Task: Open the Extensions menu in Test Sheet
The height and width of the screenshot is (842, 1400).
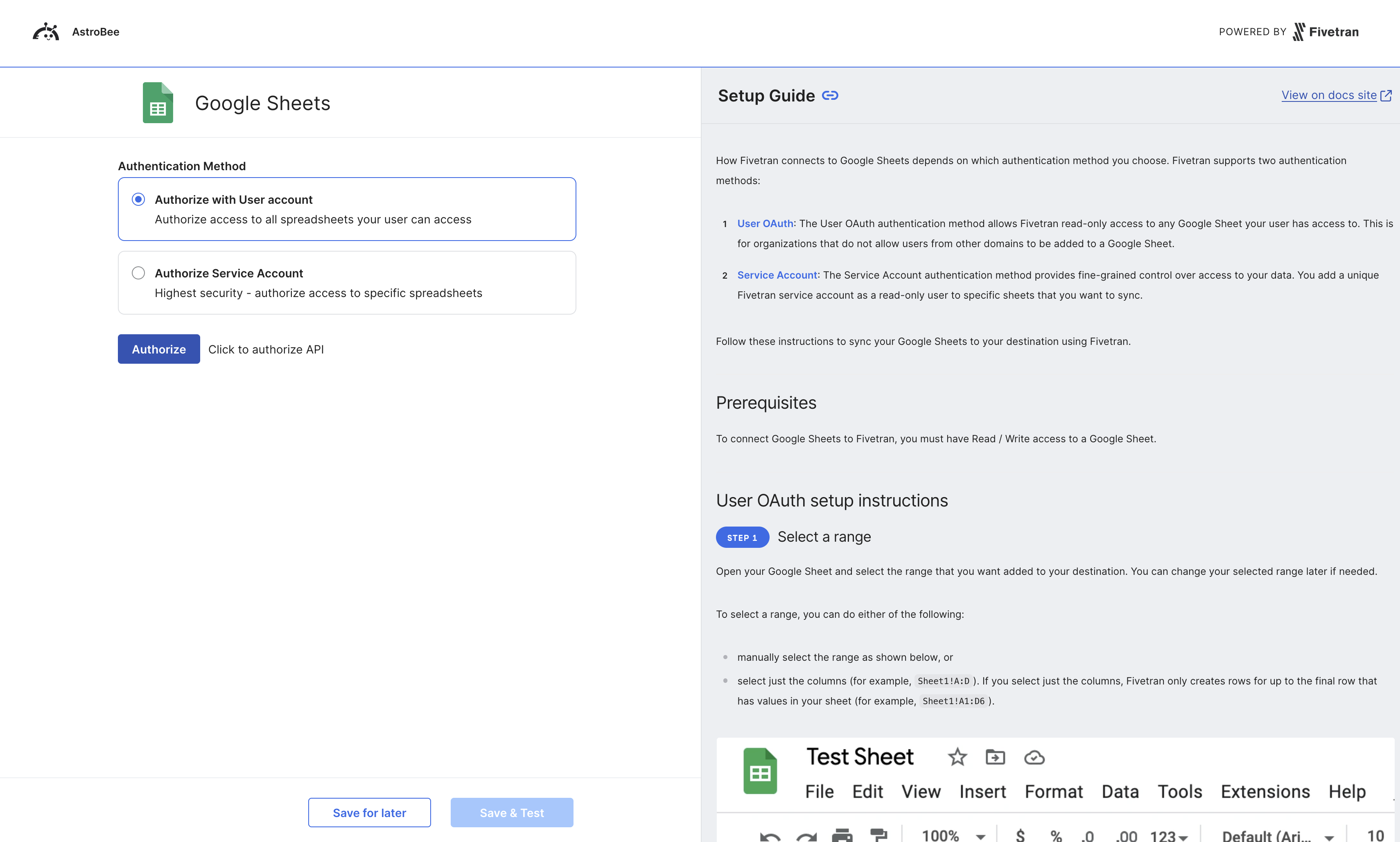Action: click(1265, 792)
